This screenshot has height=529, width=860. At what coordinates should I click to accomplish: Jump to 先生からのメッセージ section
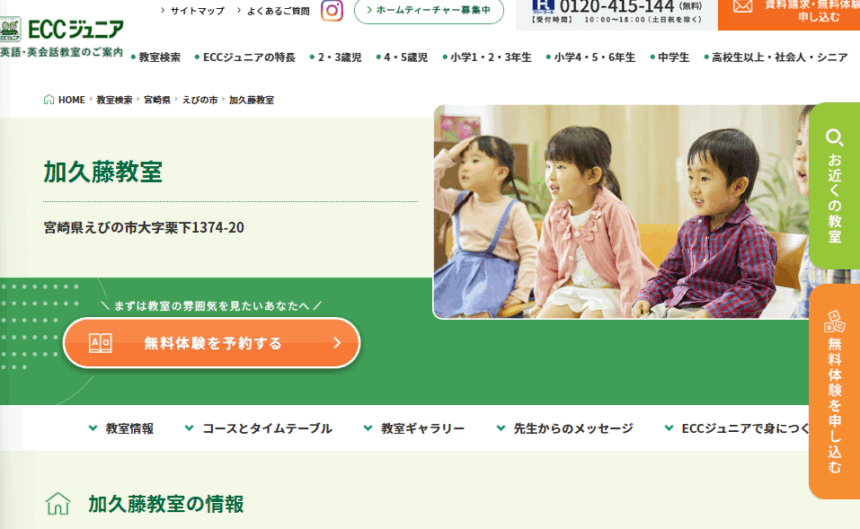coord(565,429)
